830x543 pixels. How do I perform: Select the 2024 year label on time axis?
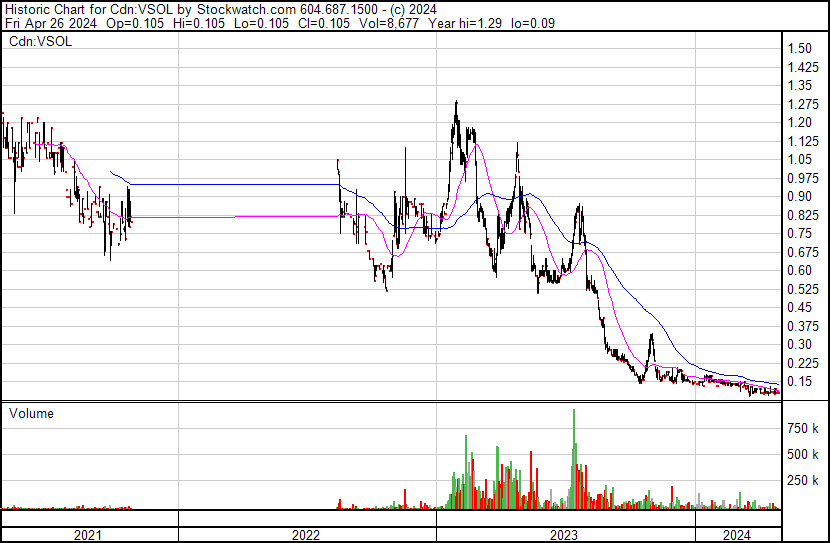coord(738,535)
